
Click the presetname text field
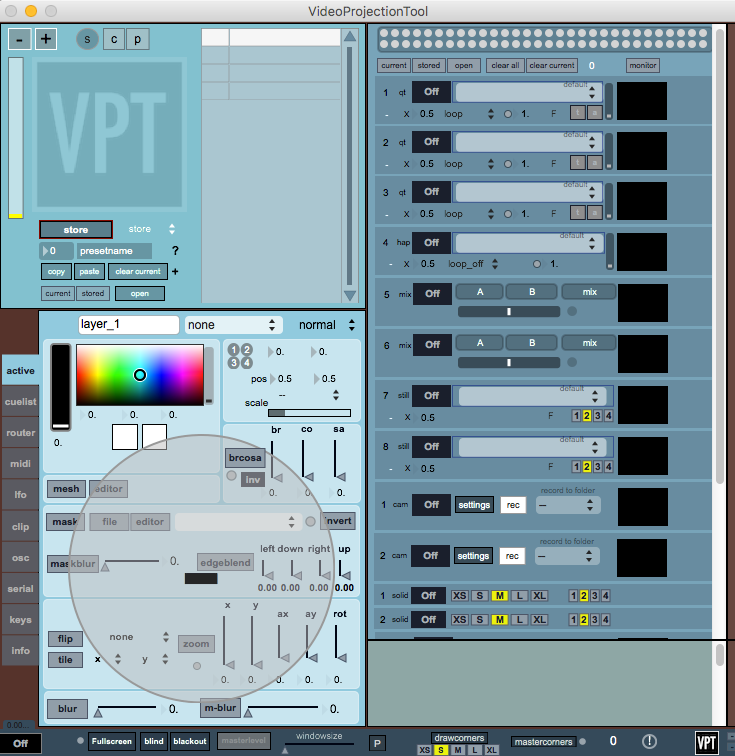(x=114, y=251)
